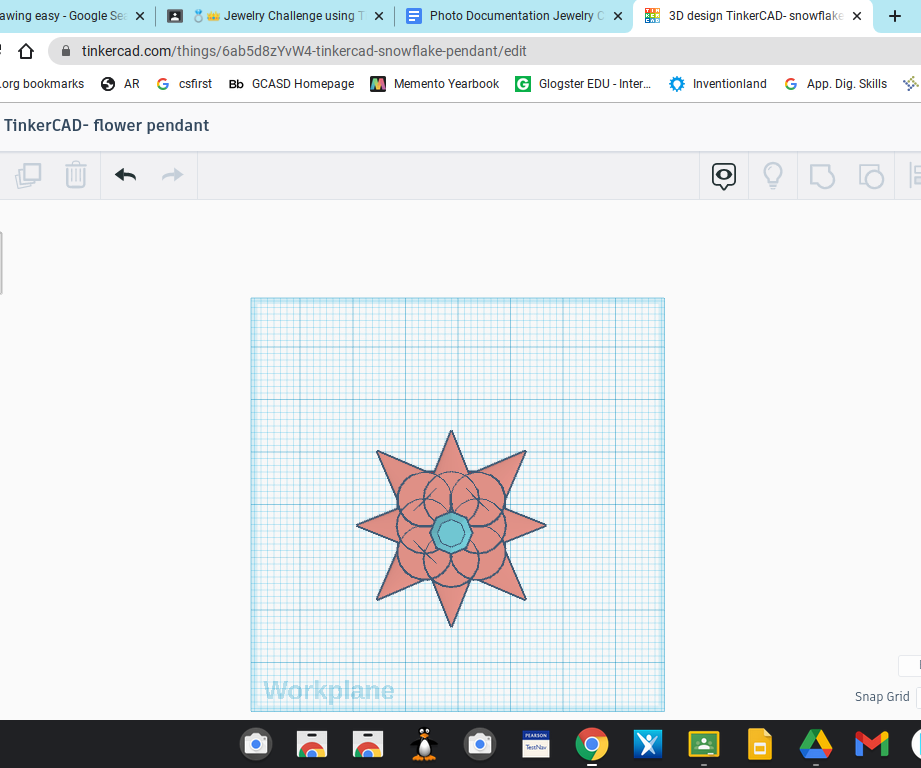Image resolution: width=921 pixels, height=768 pixels.
Task: Ungroup the flower pendant shapes
Action: coord(870,175)
